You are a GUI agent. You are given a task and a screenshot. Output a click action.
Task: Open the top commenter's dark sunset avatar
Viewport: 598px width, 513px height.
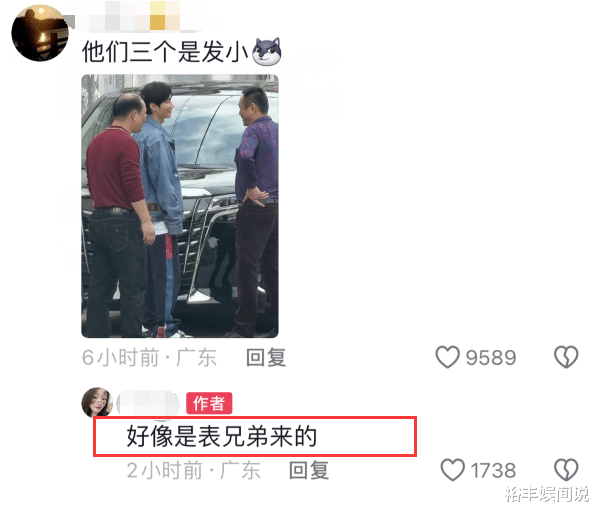point(40,33)
